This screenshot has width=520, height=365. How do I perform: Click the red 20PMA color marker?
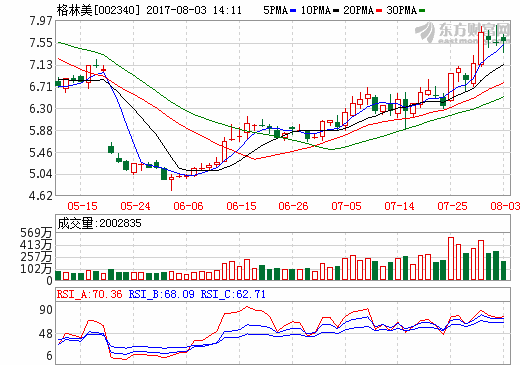point(379,11)
